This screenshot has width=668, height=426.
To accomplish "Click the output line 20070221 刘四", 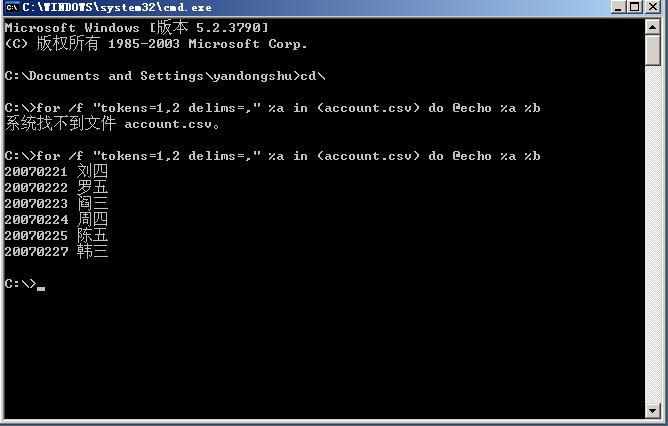I will pyautogui.click(x=56, y=172).
